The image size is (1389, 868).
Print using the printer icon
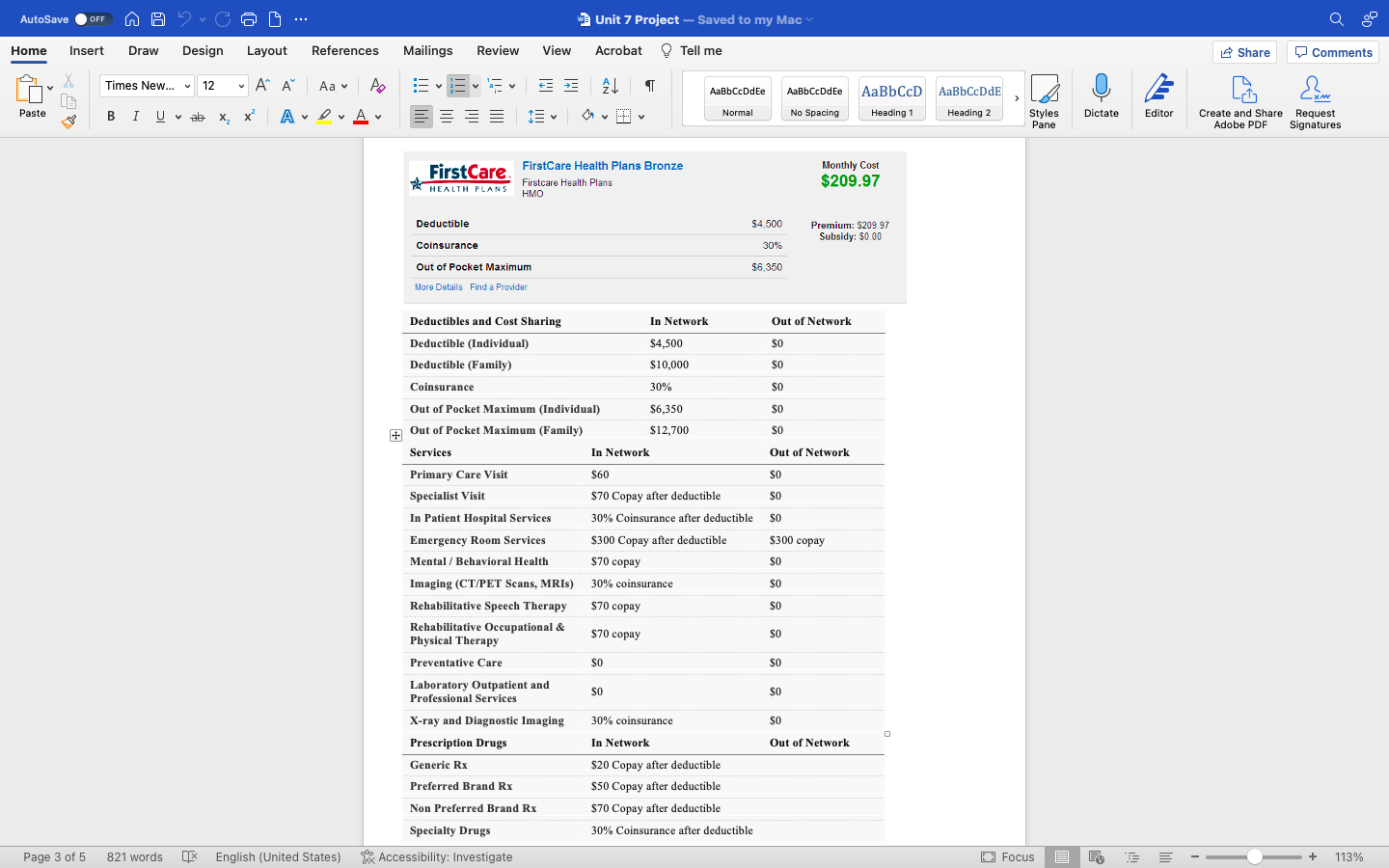249,19
